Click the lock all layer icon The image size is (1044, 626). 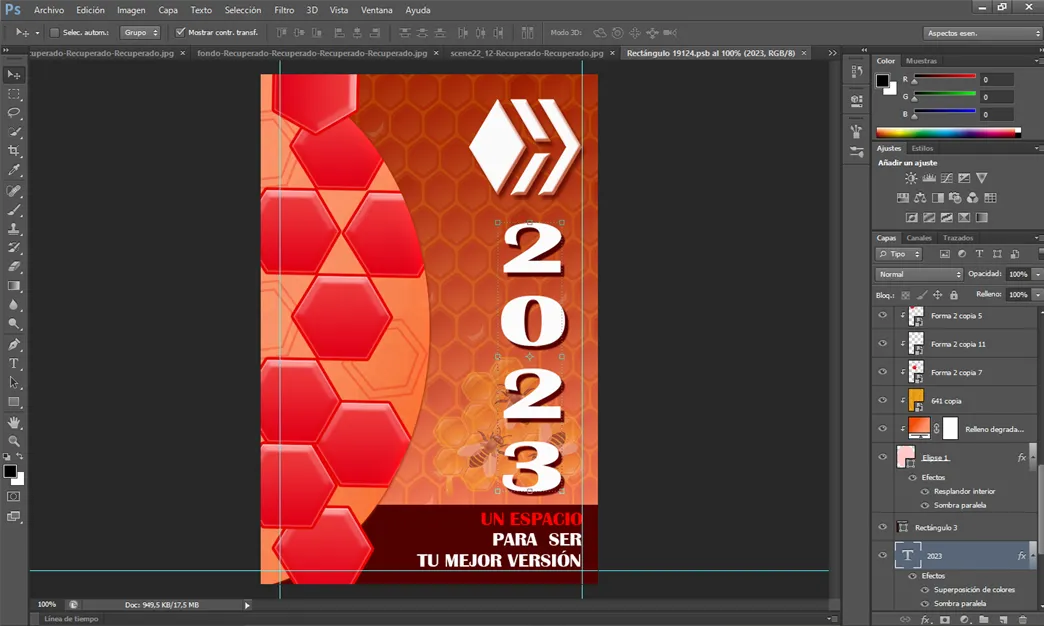(x=953, y=295)
